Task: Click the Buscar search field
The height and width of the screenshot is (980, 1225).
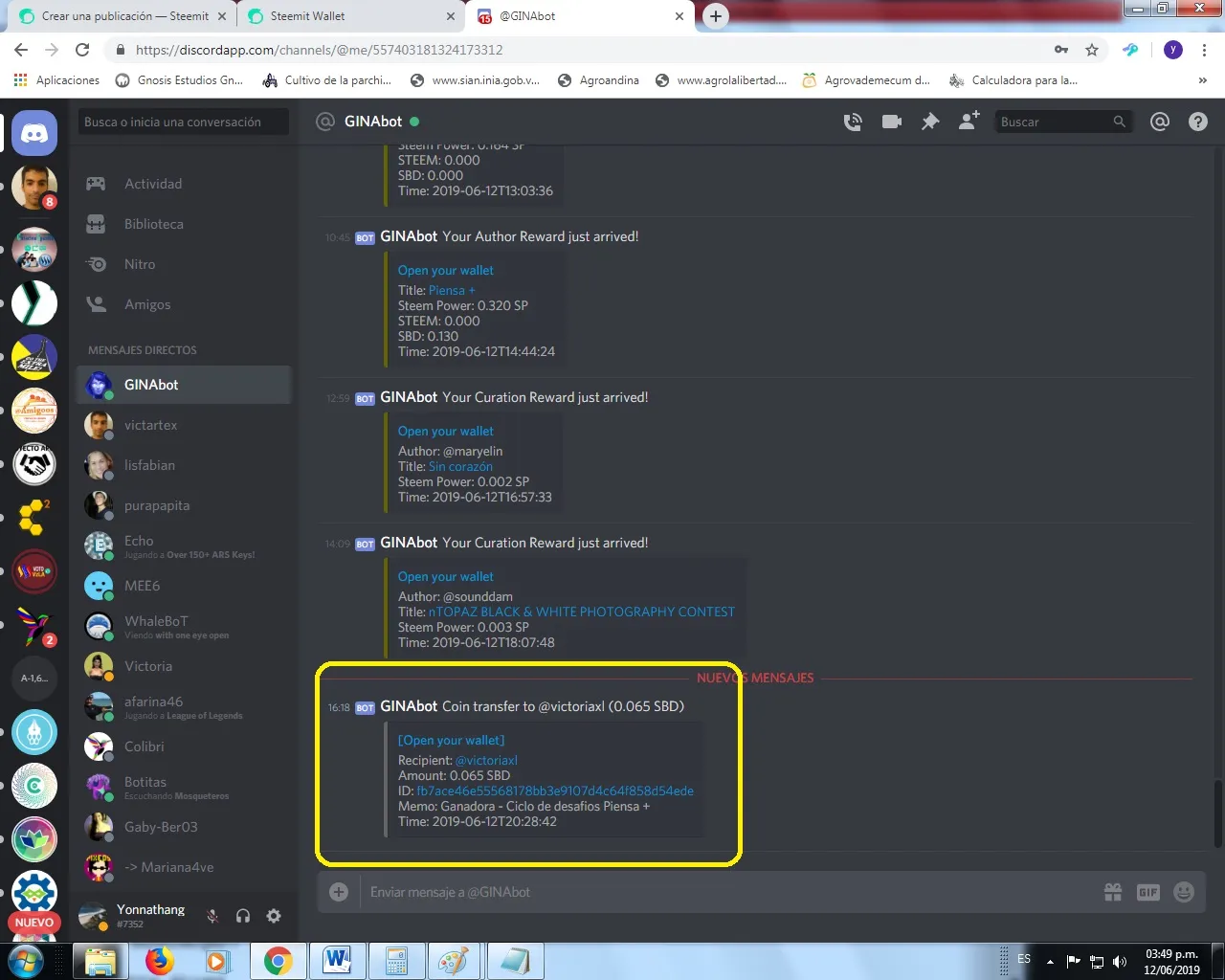Action: [1062, 122]
